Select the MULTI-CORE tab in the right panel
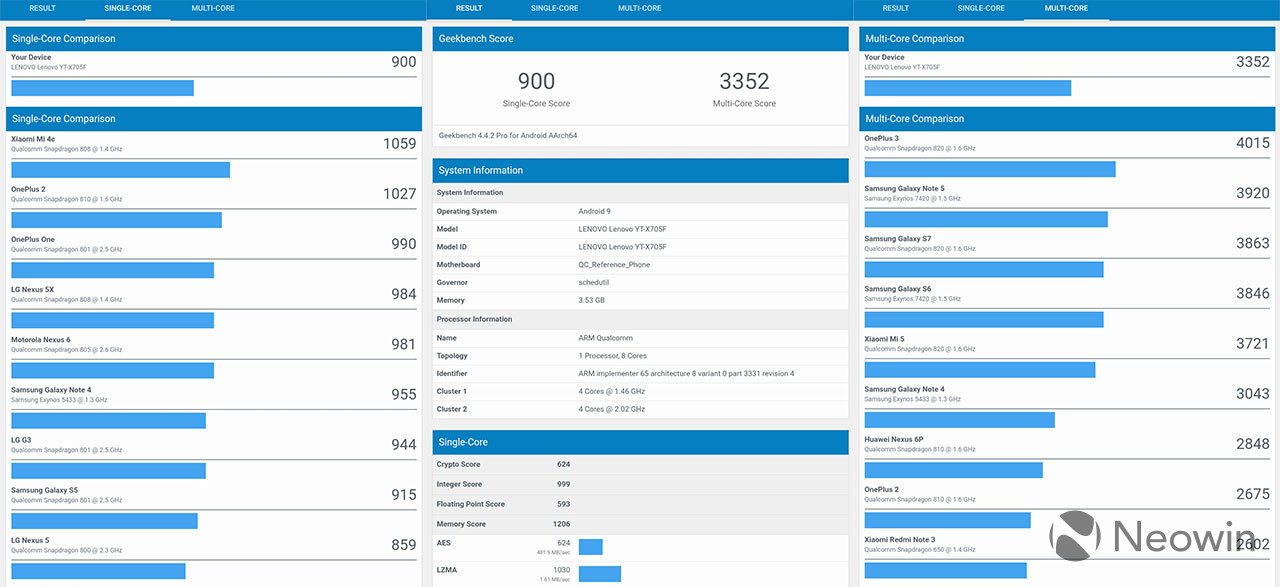The image size is (1280, 587). (x=1066, y=8)
